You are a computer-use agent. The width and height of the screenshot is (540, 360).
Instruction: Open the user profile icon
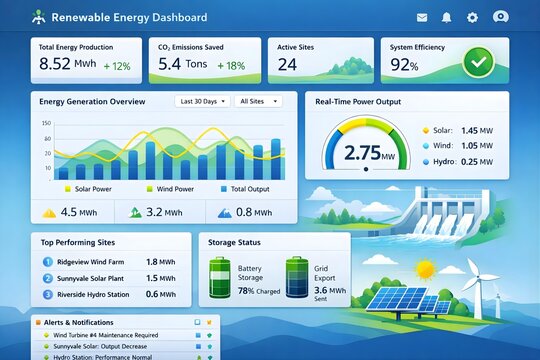click(501, 17)
